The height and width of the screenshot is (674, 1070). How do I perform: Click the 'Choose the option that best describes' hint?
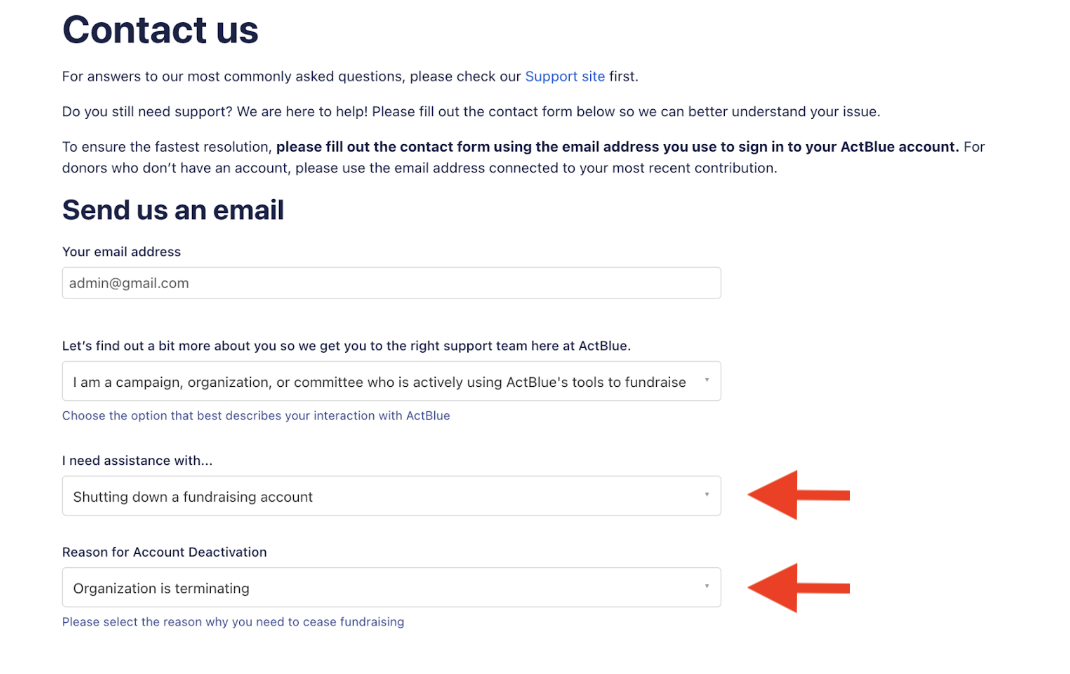click(x=256, y=416)
